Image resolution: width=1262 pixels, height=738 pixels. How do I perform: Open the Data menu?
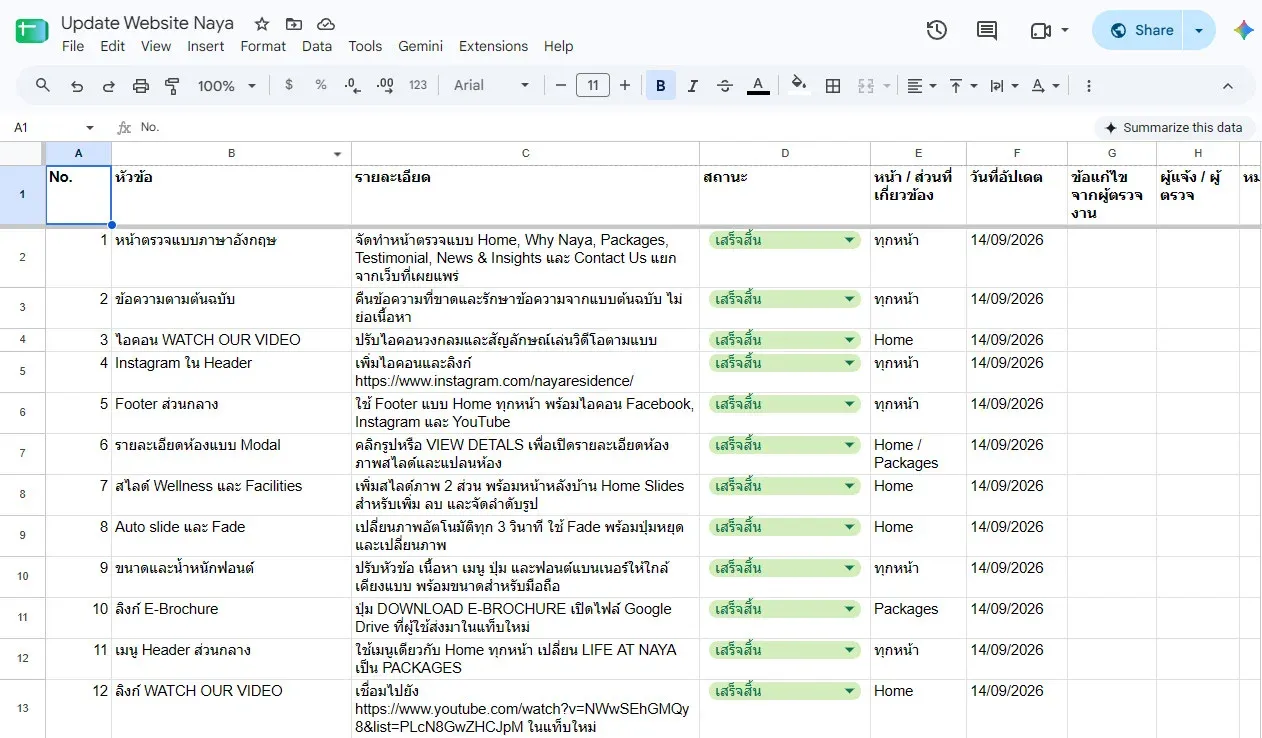[x=317, y=46]
